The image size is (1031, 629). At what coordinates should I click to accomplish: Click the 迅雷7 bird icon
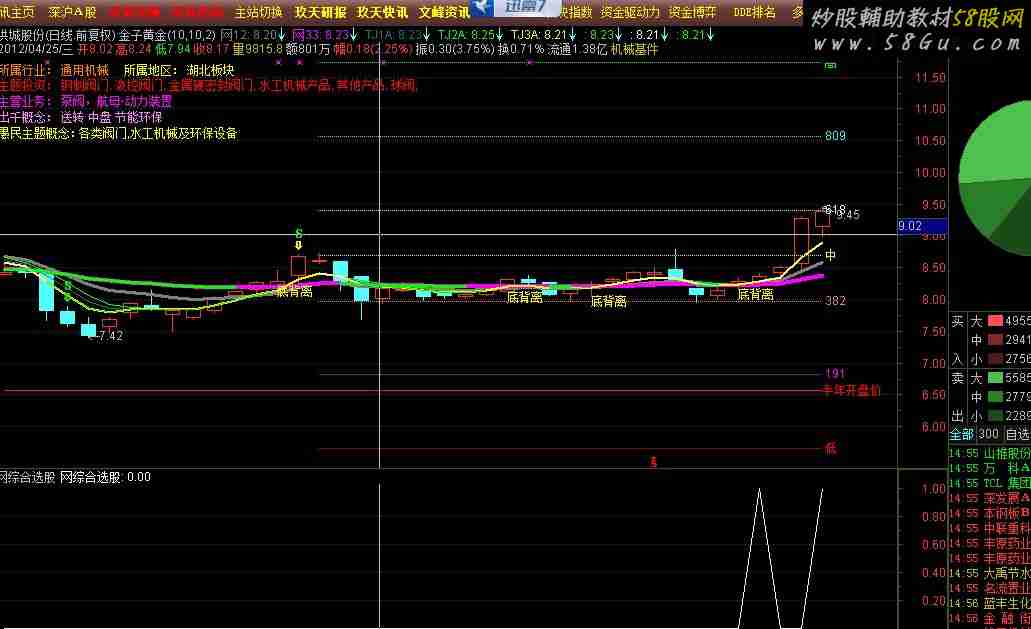tap(483, 7)
